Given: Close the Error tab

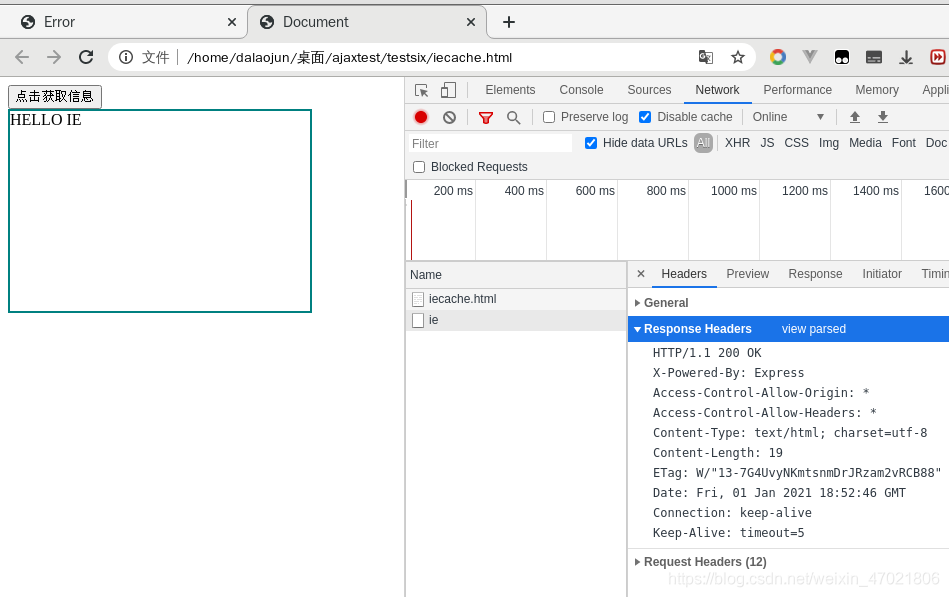Looking at the screenshot, I should pyautogui.click(x=232, y=22).
